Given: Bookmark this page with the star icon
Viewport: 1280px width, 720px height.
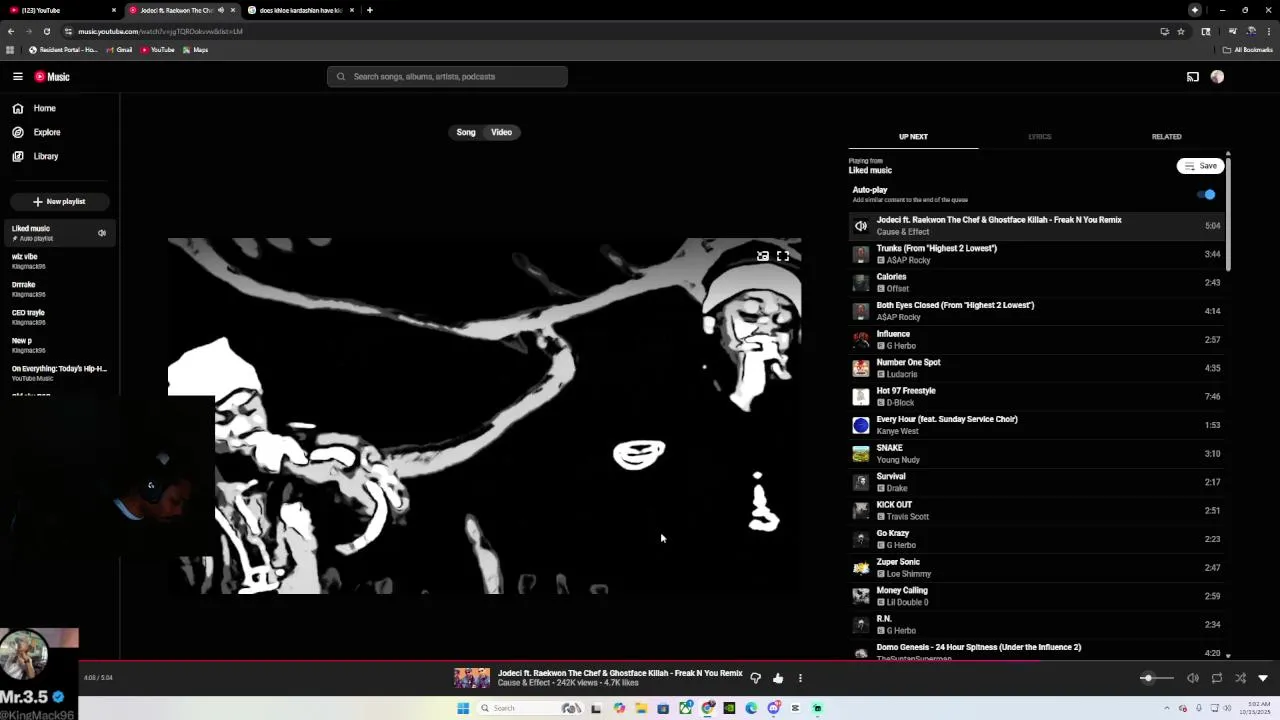Looking at the screenshot, I should coord(1181,31).
